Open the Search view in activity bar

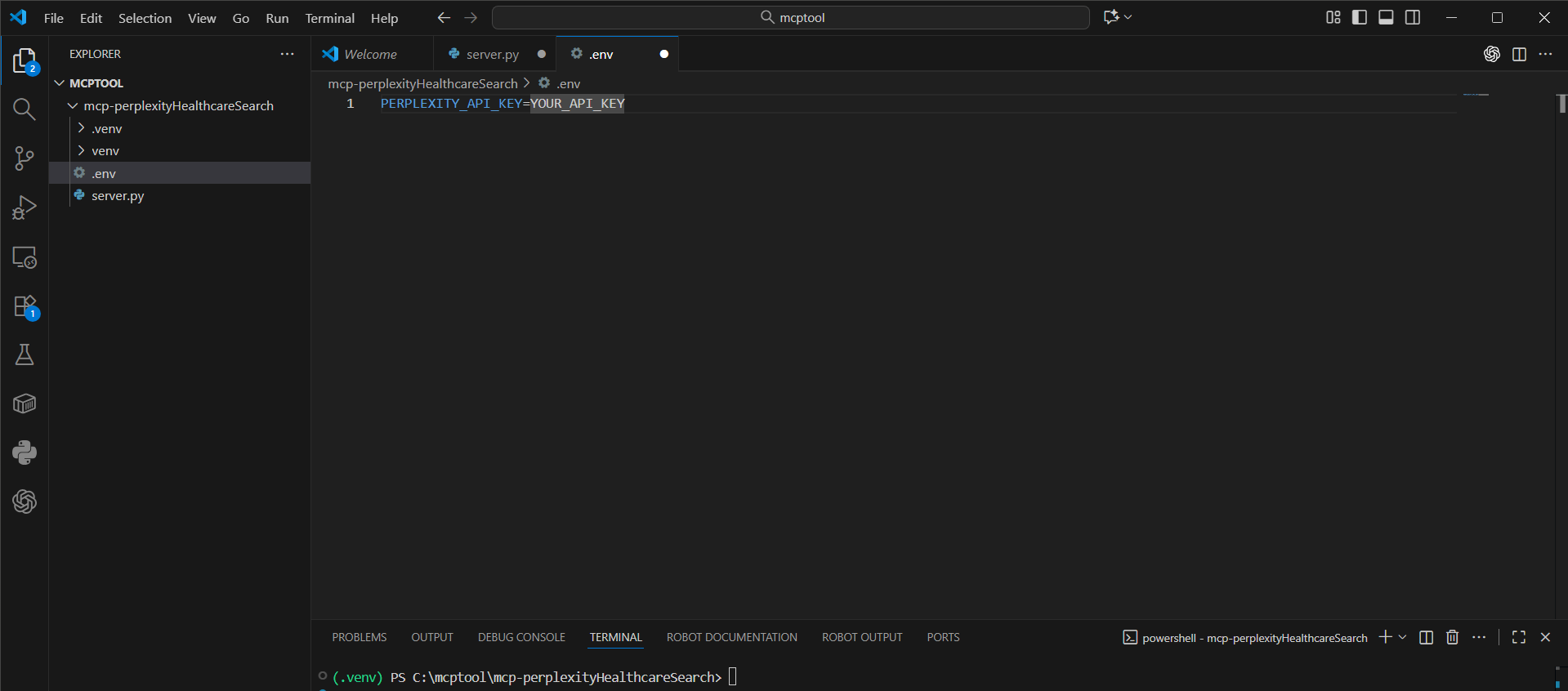point(25,109)
